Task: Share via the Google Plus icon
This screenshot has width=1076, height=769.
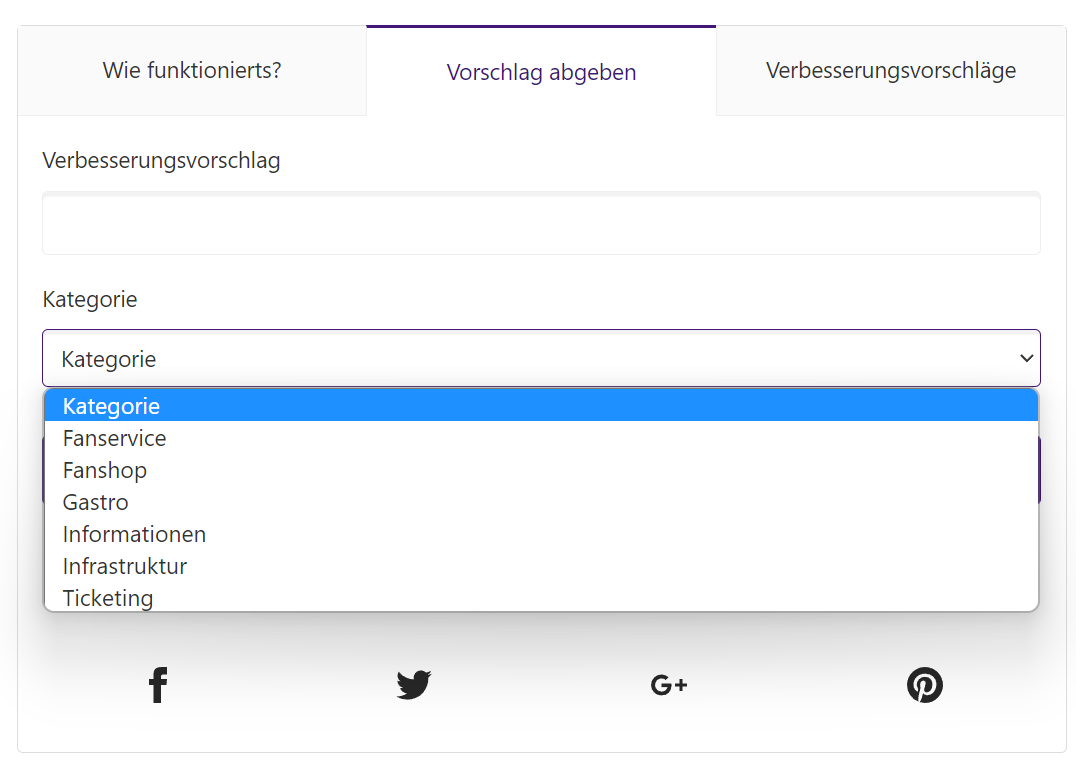Action: 669,685
